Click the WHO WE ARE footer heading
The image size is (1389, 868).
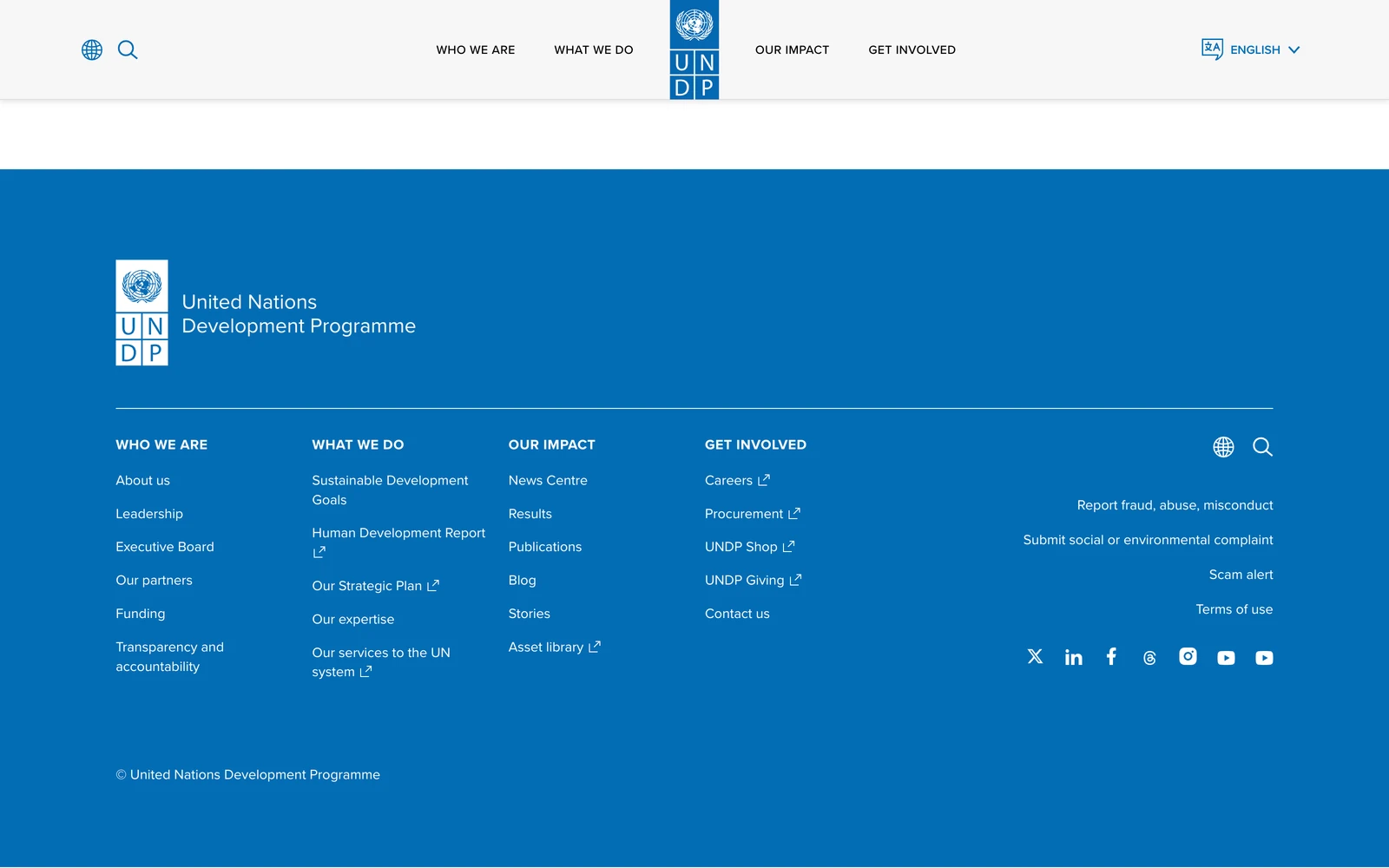pyautogui.click(x=161, y=444)
